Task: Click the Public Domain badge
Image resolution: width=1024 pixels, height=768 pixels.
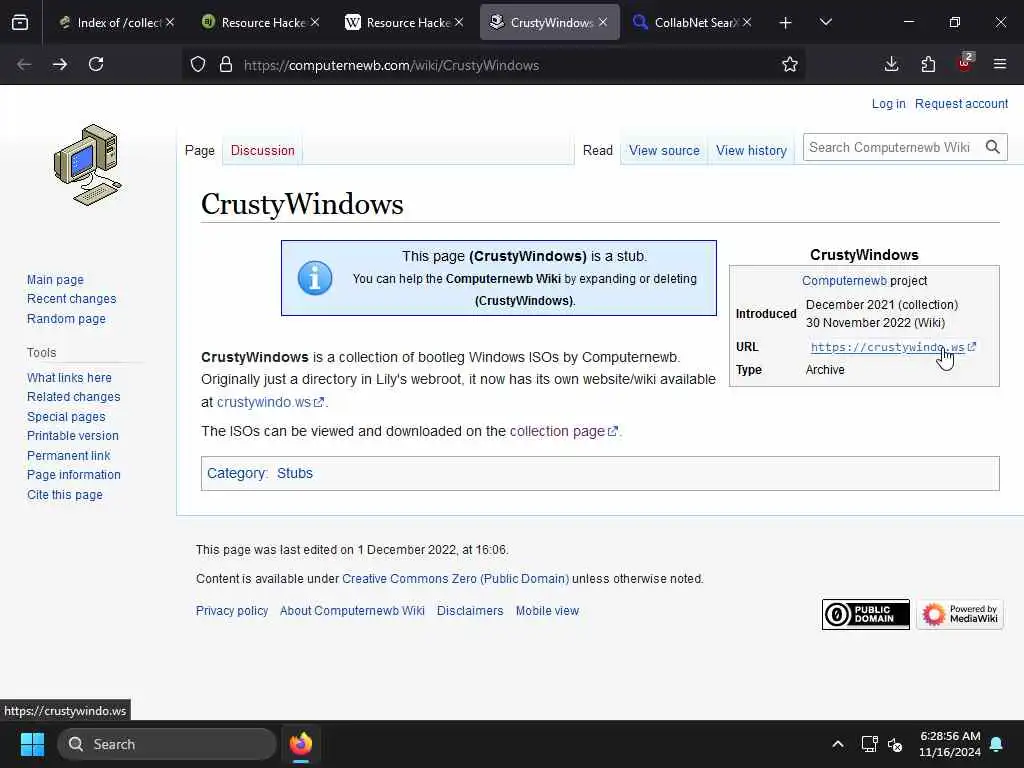Action: click(865, 614)
